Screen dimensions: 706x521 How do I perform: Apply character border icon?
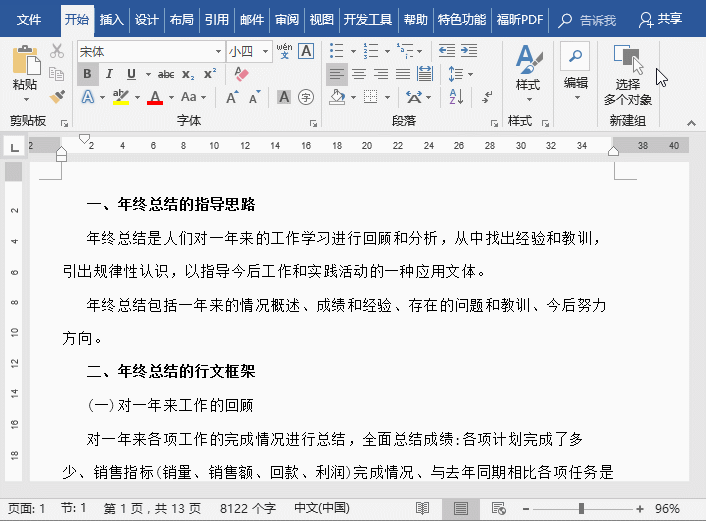pyautogui.click(x=306, y=51)
